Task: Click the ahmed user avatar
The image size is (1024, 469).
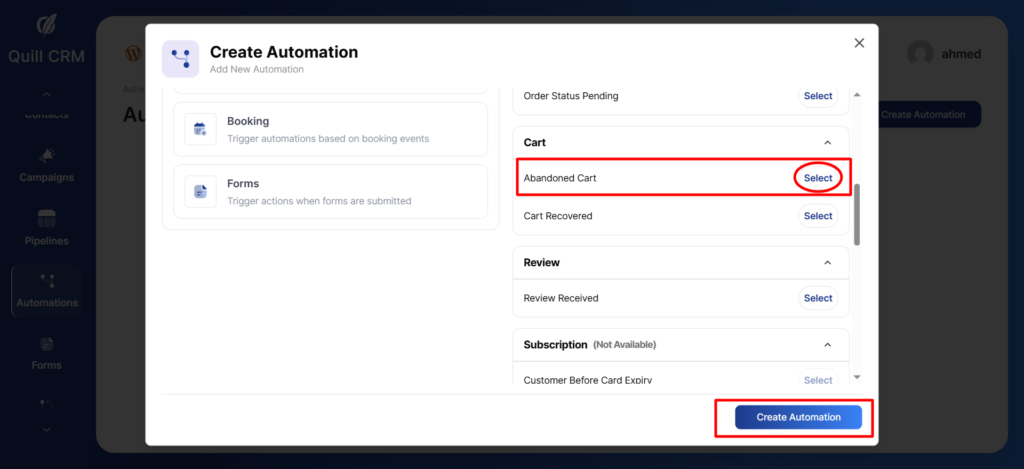Action: click(920, 55)
